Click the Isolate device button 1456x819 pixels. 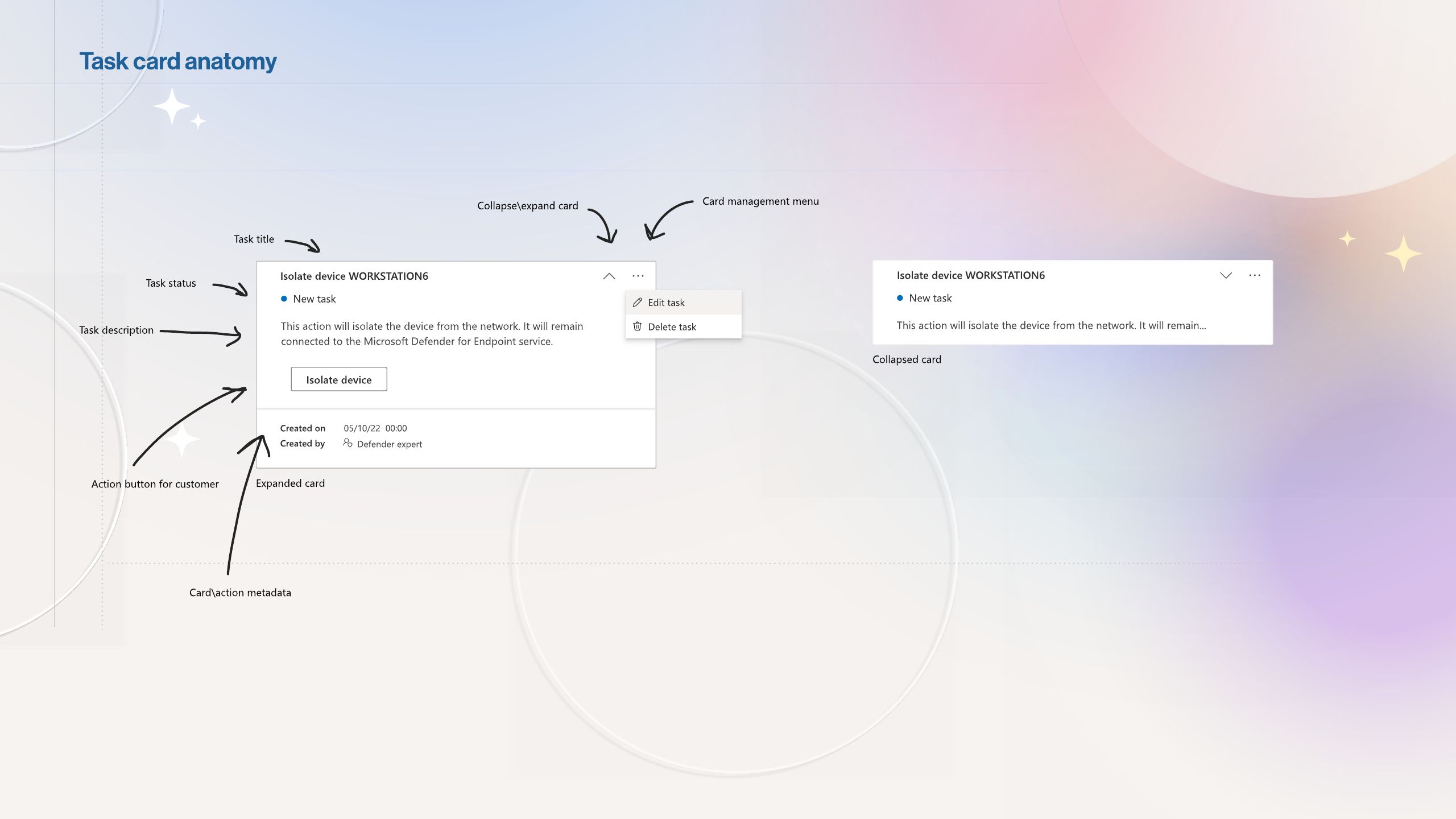tap(339, 379)
